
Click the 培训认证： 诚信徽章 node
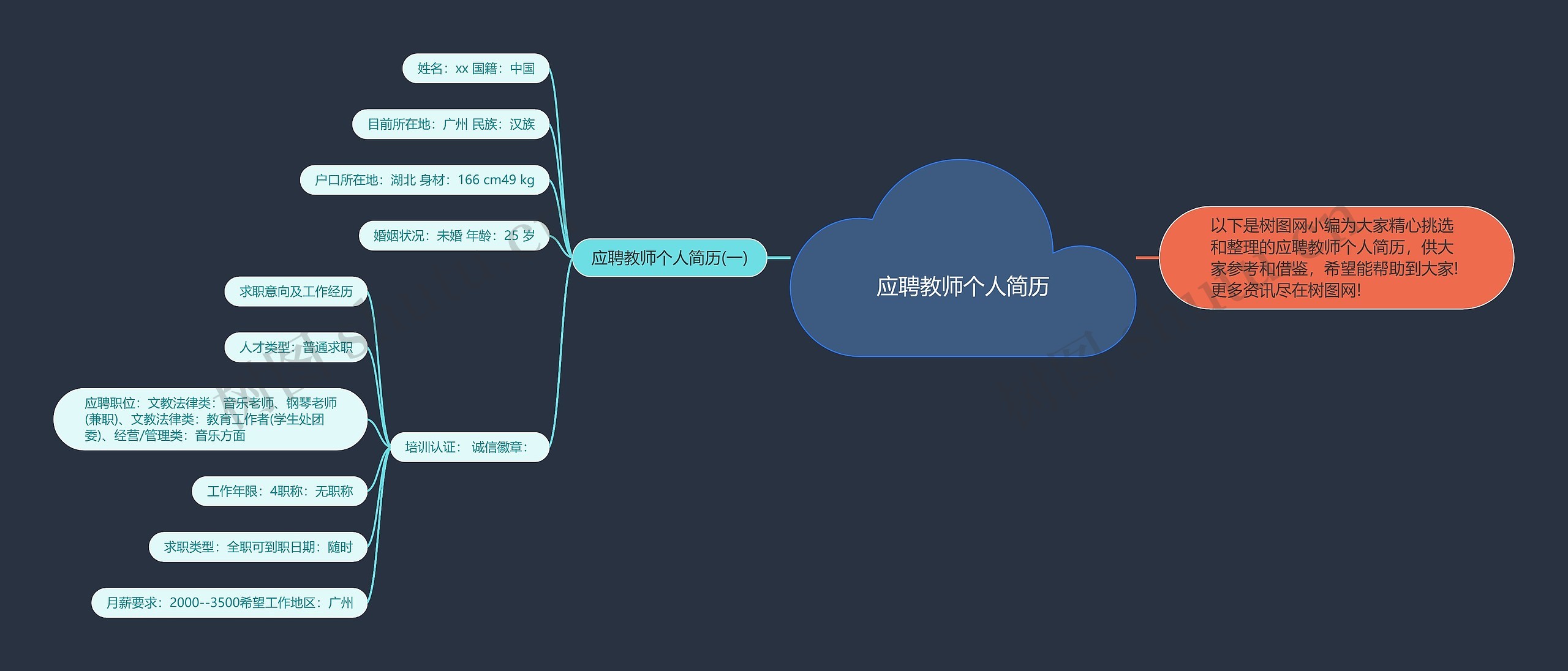(x=469, y=447)
